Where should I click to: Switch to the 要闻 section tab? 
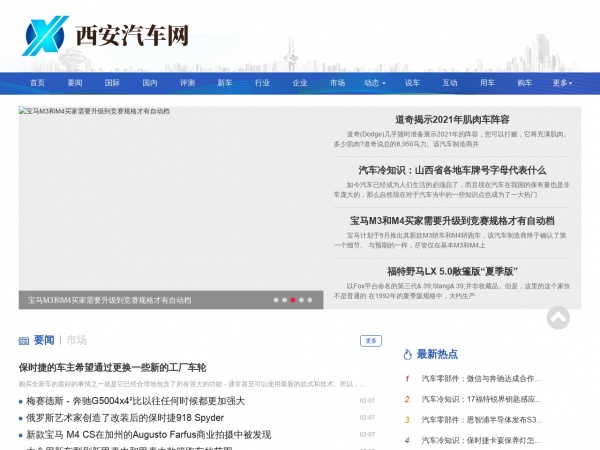pos(44,340)
